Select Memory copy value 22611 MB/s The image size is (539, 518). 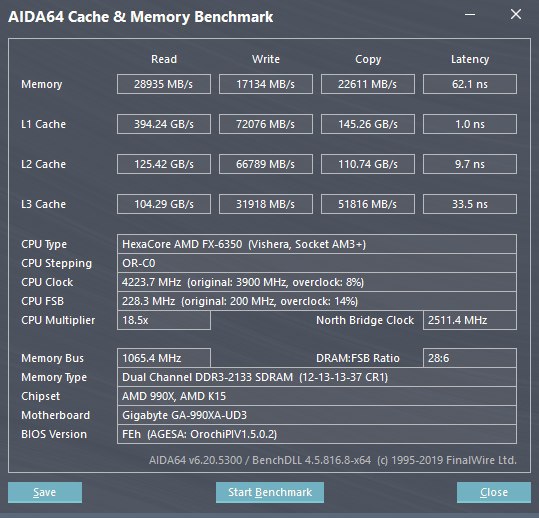point(368,84)
